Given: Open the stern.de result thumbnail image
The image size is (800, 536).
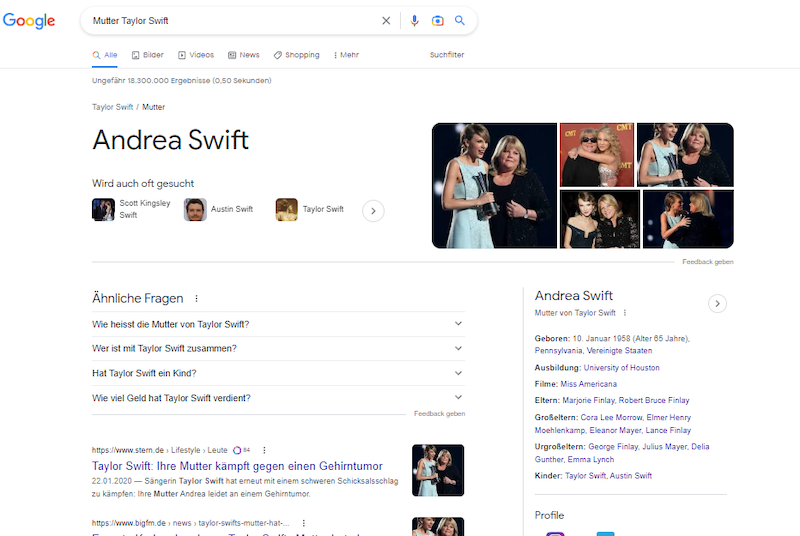Looking at the screenshot, I should (438, 470).
